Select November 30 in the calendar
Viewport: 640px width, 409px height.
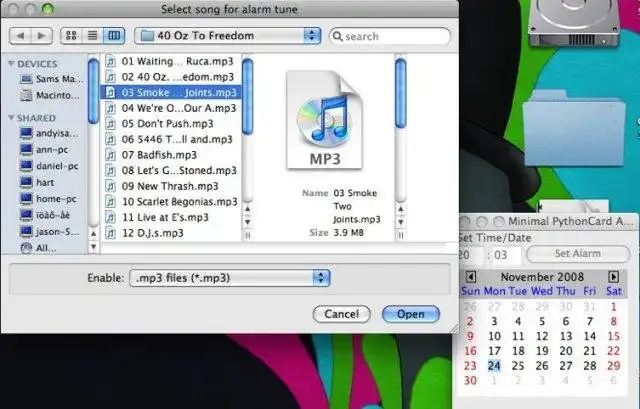470,380
